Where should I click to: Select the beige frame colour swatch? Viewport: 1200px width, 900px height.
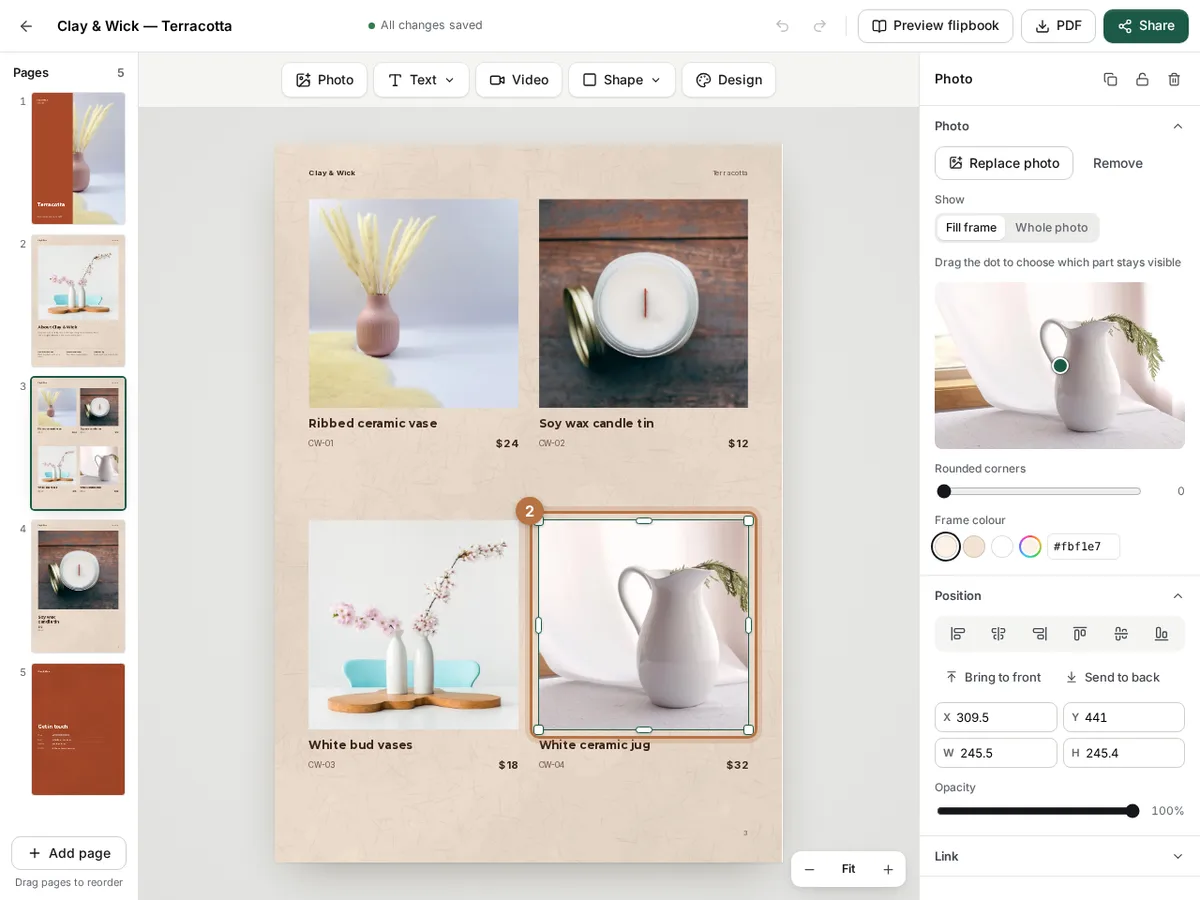click(x=974, y=547)
